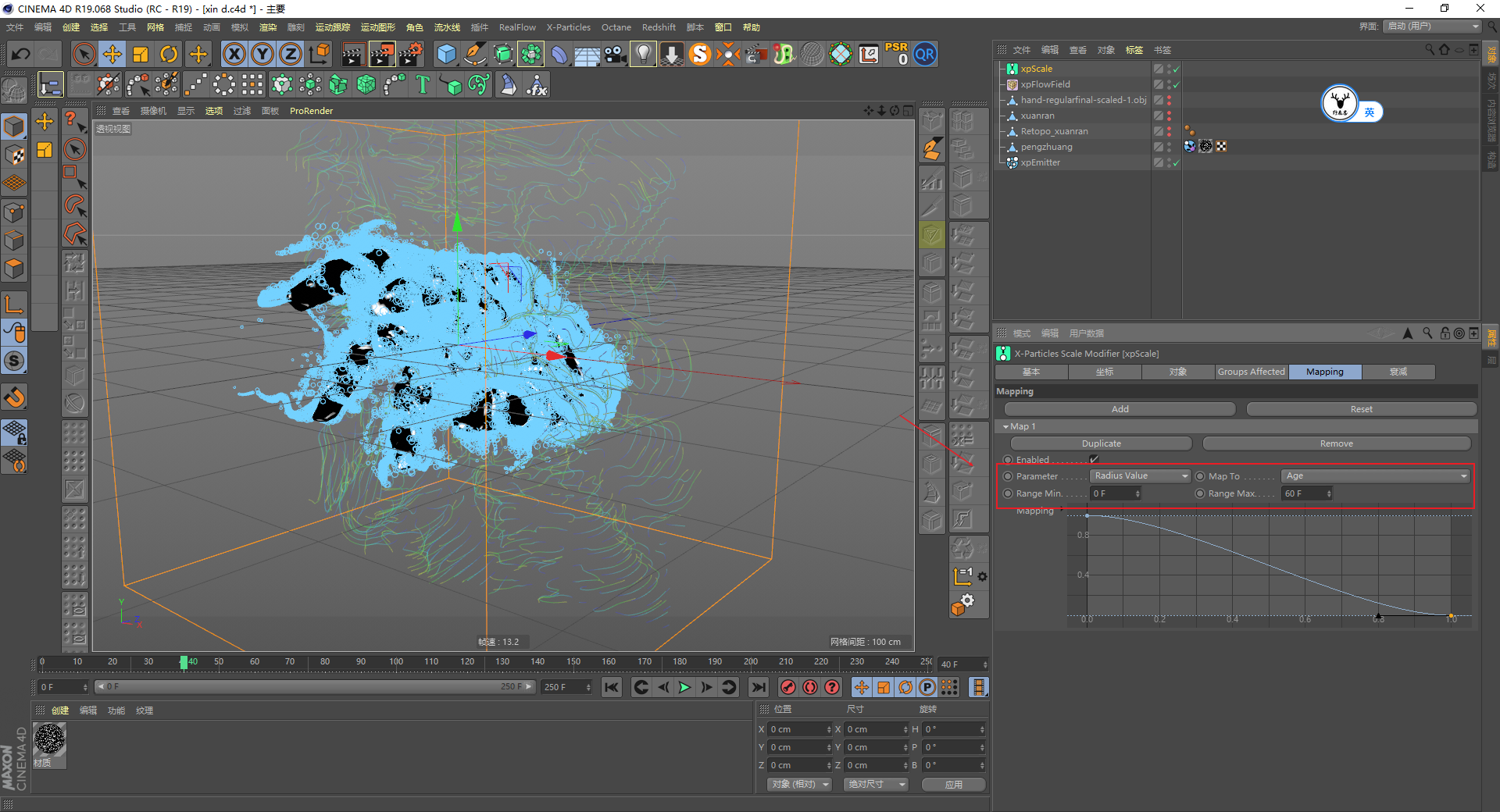Viewport: 1500px width, 812px height.
Task: Go to the start of the timeline
Action: 612,687
